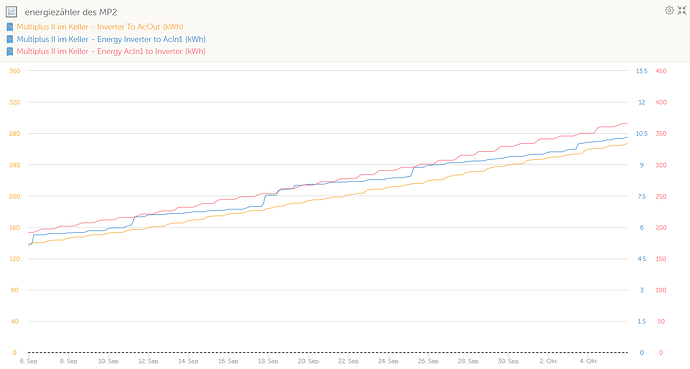Click the pink Energy AcIn1 to Inverter bookmark icon
Viewport: 690px width, 369px height.
[x=10, y=52]
